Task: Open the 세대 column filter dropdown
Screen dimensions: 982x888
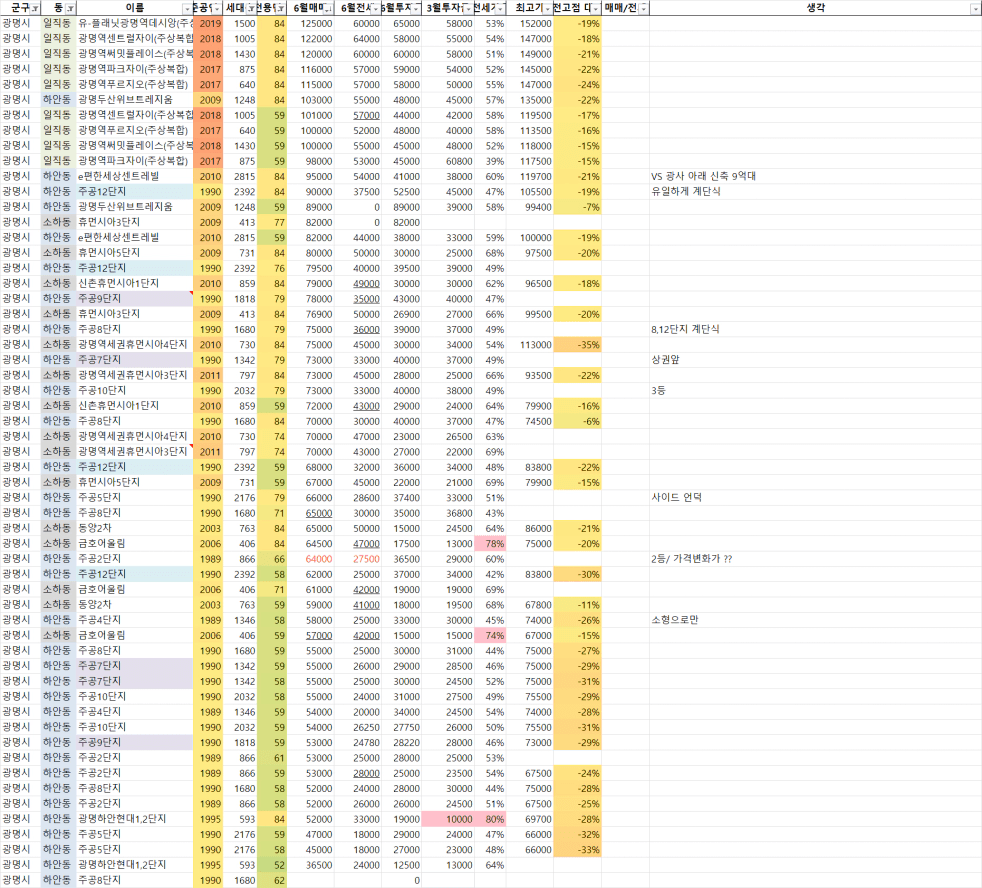Action: point(251,9)
